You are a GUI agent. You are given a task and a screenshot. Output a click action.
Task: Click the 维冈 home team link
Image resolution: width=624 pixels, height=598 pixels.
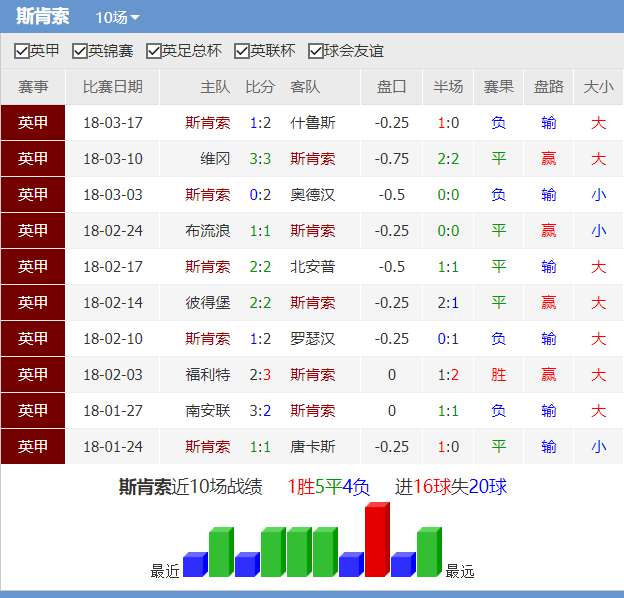coord(215,159)
